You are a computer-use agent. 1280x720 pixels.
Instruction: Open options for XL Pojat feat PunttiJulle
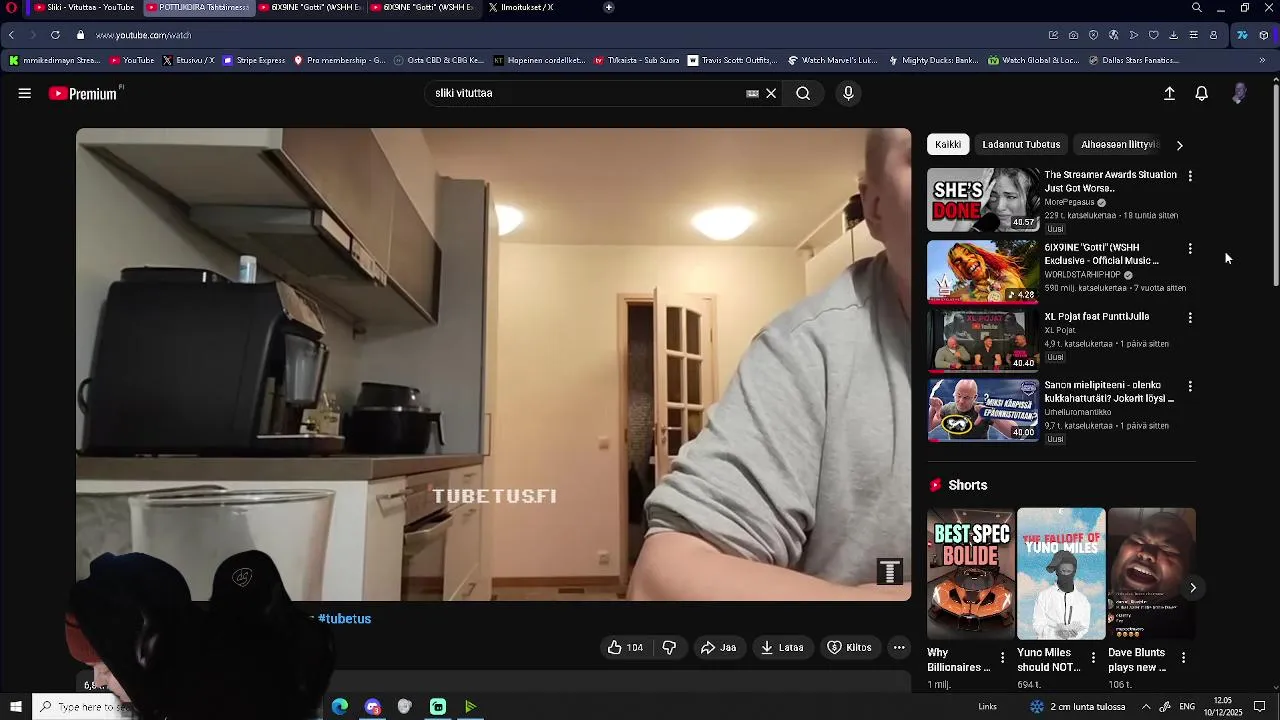pyautogui.click(x=1190, y=318)
